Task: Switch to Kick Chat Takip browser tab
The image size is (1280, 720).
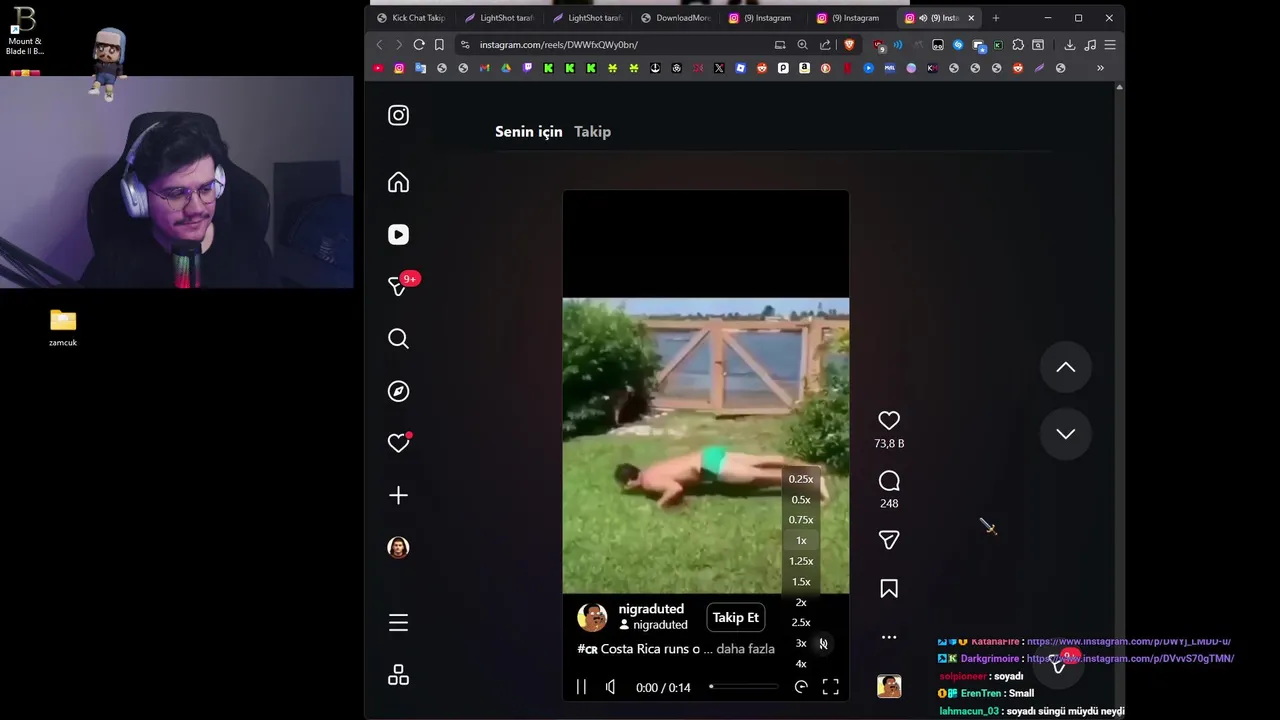Action: [410, 18]
